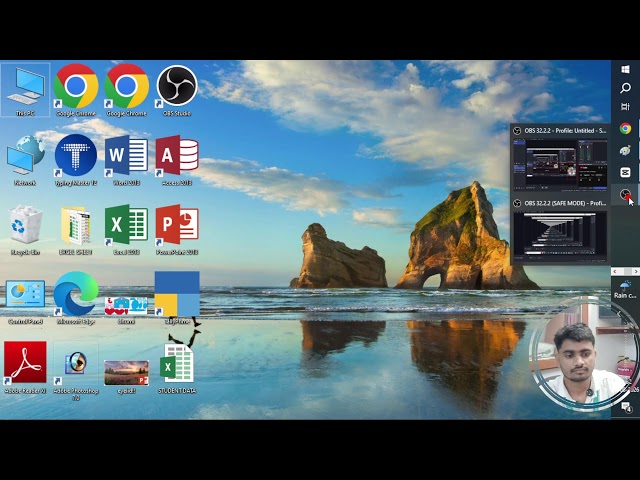Screen dimensions: 640x480
Task: Launch the Excel 2013 shortcut
Action: 126,230
